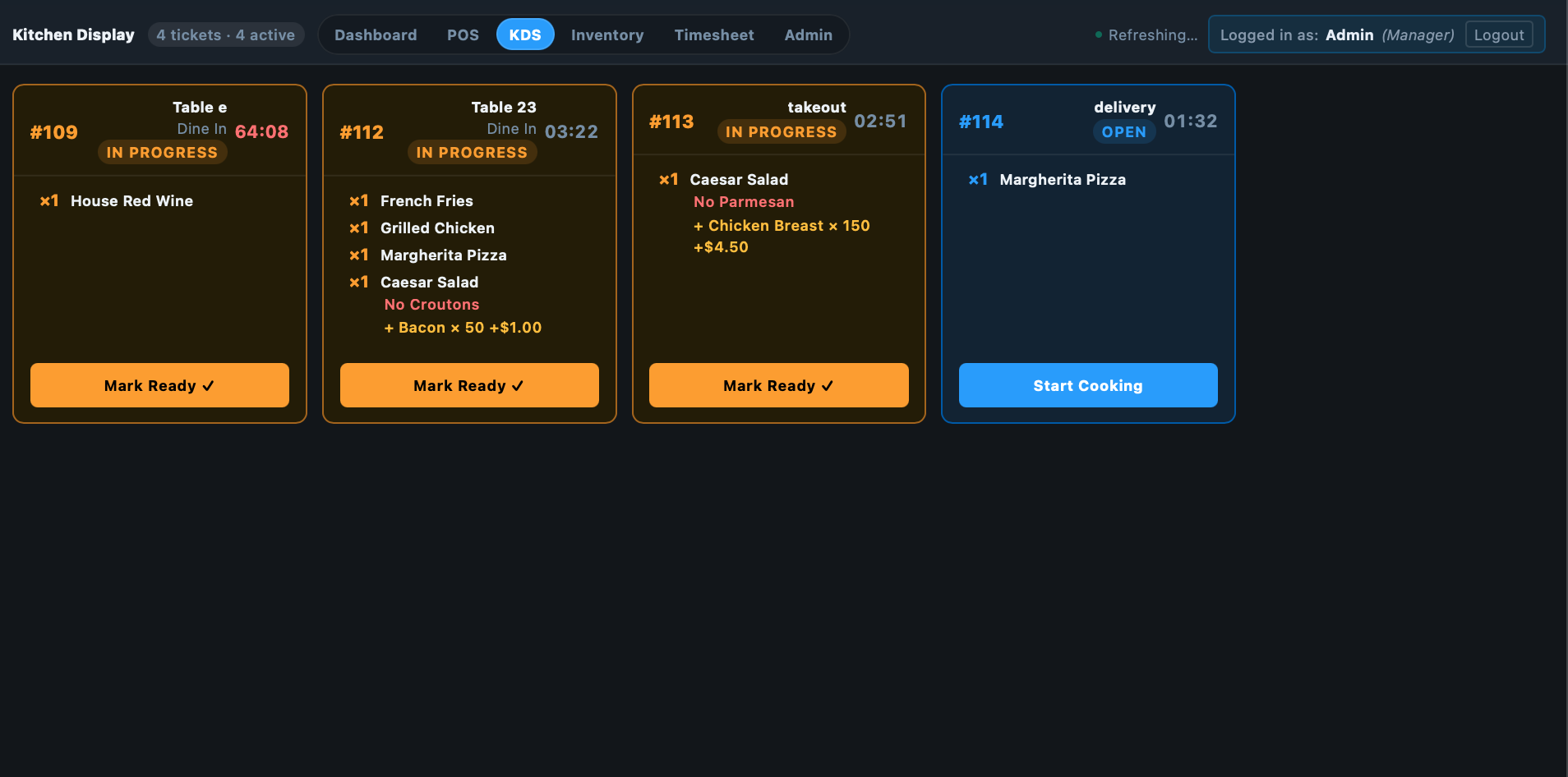
Task: Click the IN PROGRESS badge on ticket #109
Action: click(162, 152)
